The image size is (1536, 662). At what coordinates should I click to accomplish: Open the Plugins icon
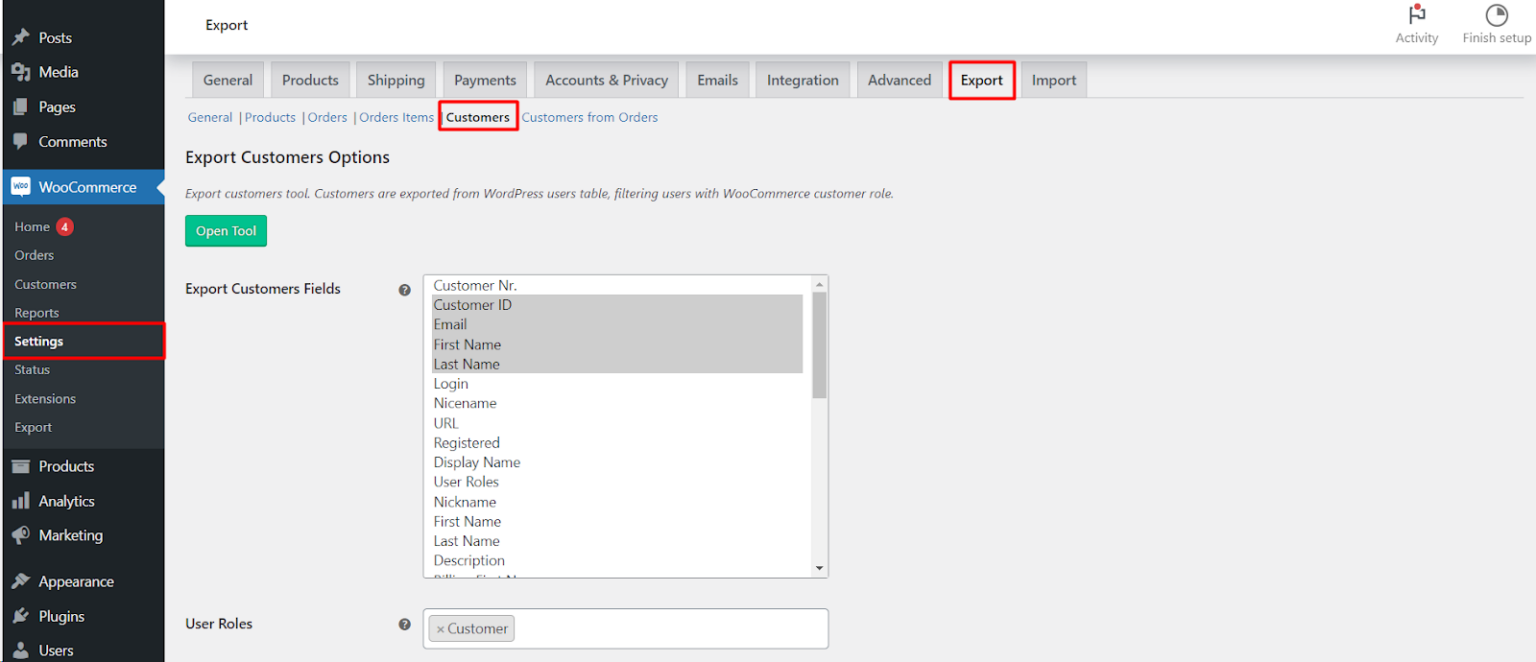pyautogui.click(x=20, y=615)
